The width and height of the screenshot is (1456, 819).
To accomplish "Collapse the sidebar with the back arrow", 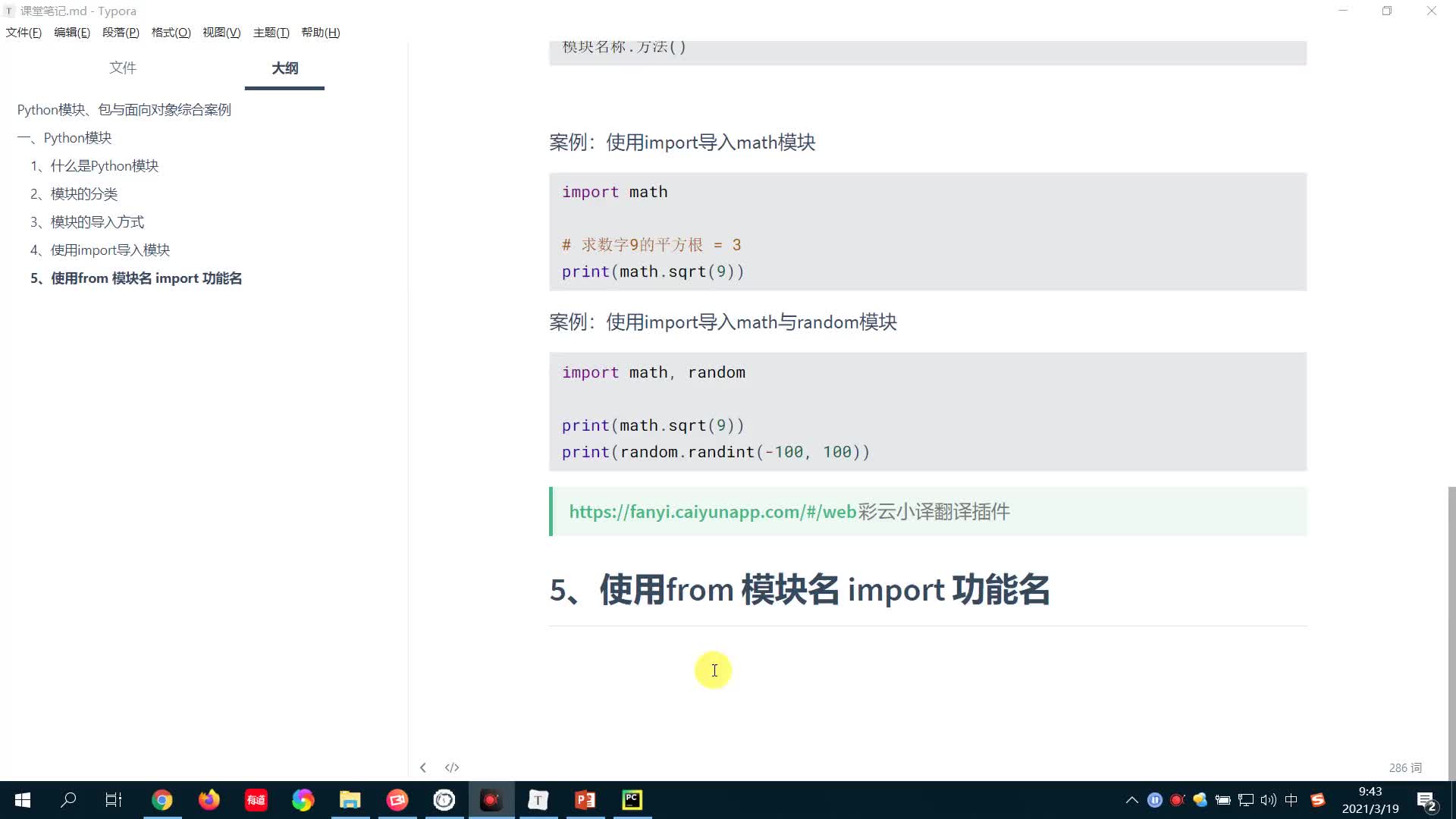I will (423, 767).
